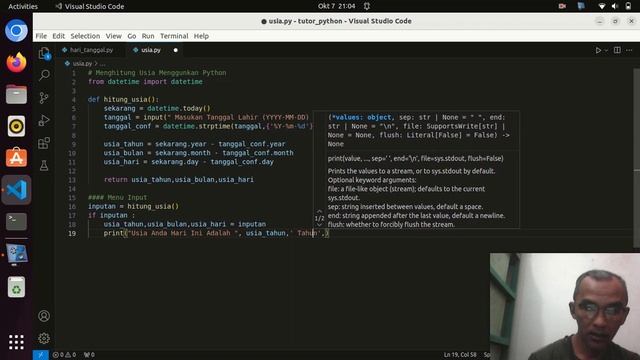
Task: Click Ln 19, Col 58 in status bar
Action: pos(460,355)
